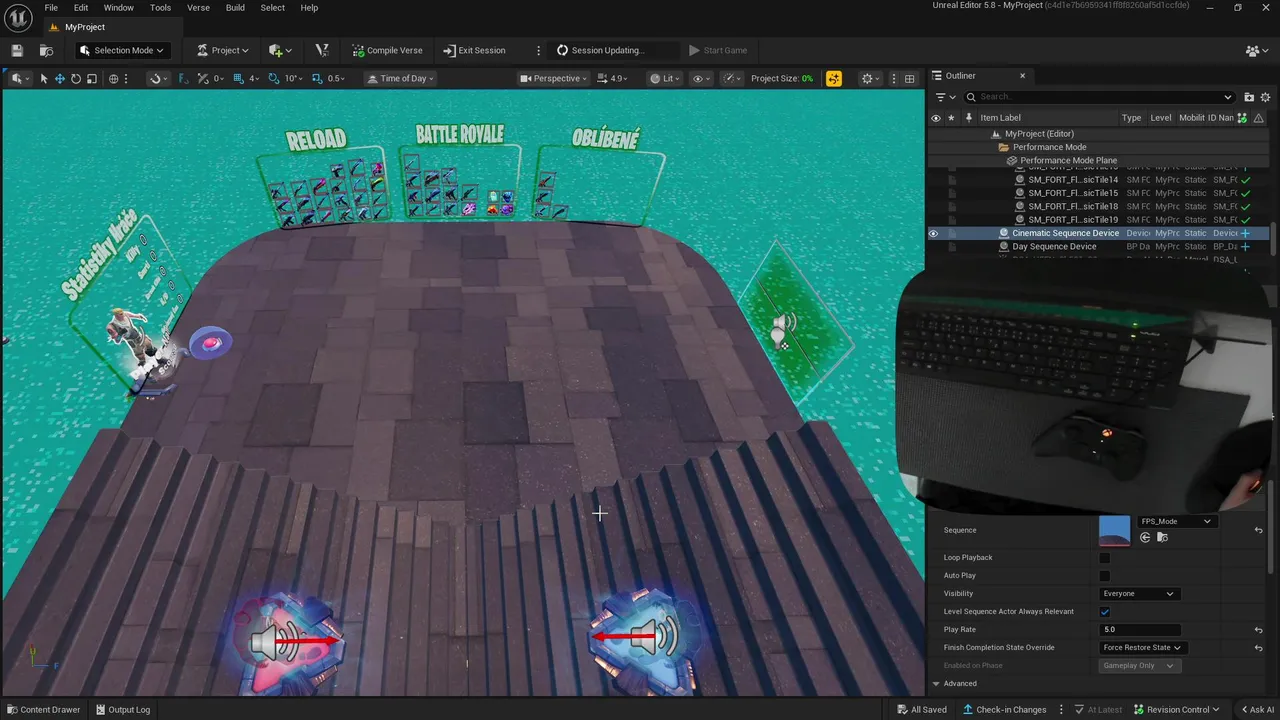Open the Lit view mode dropdown
Viewport: 1280px width, 720px height.
pyautogui.click(x=664, y=78)
